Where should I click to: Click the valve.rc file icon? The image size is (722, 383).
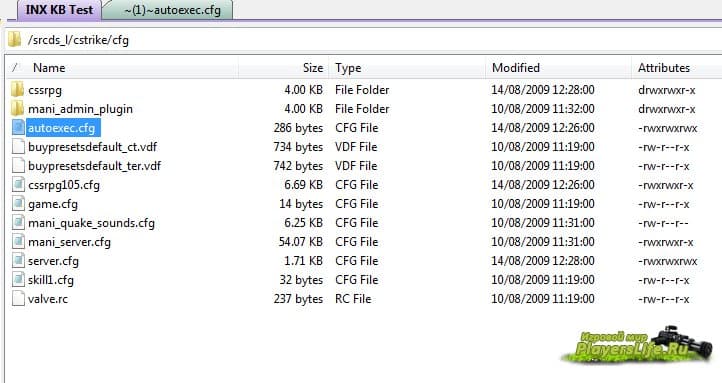click(x=18, y=299)
